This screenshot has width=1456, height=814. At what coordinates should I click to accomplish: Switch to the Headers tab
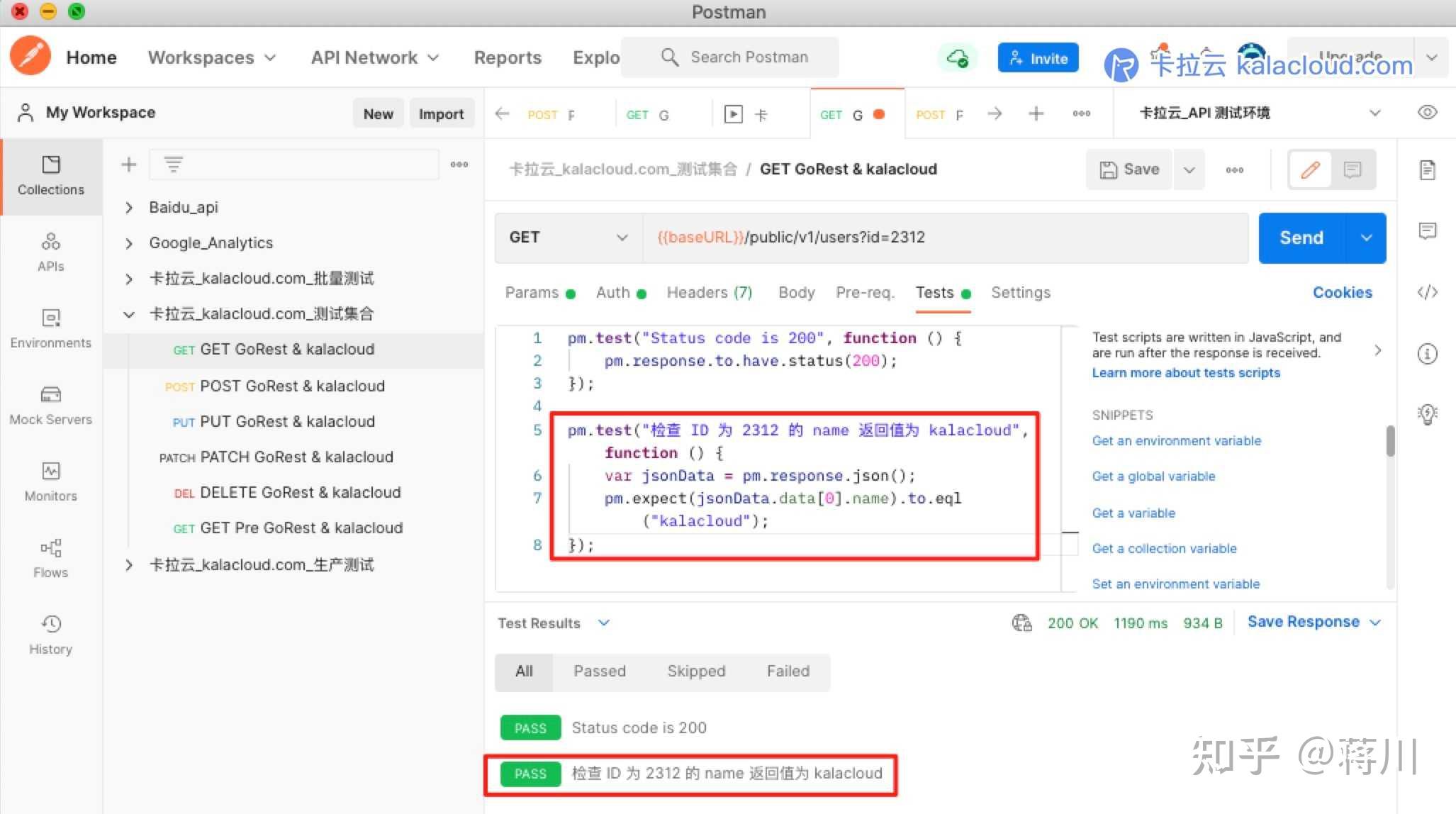709,292
